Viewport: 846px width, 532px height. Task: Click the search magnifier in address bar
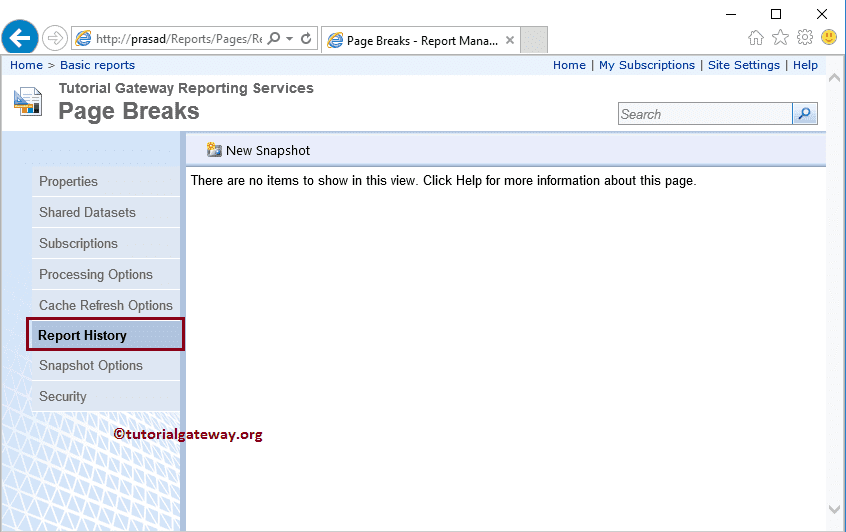[274, 38]
